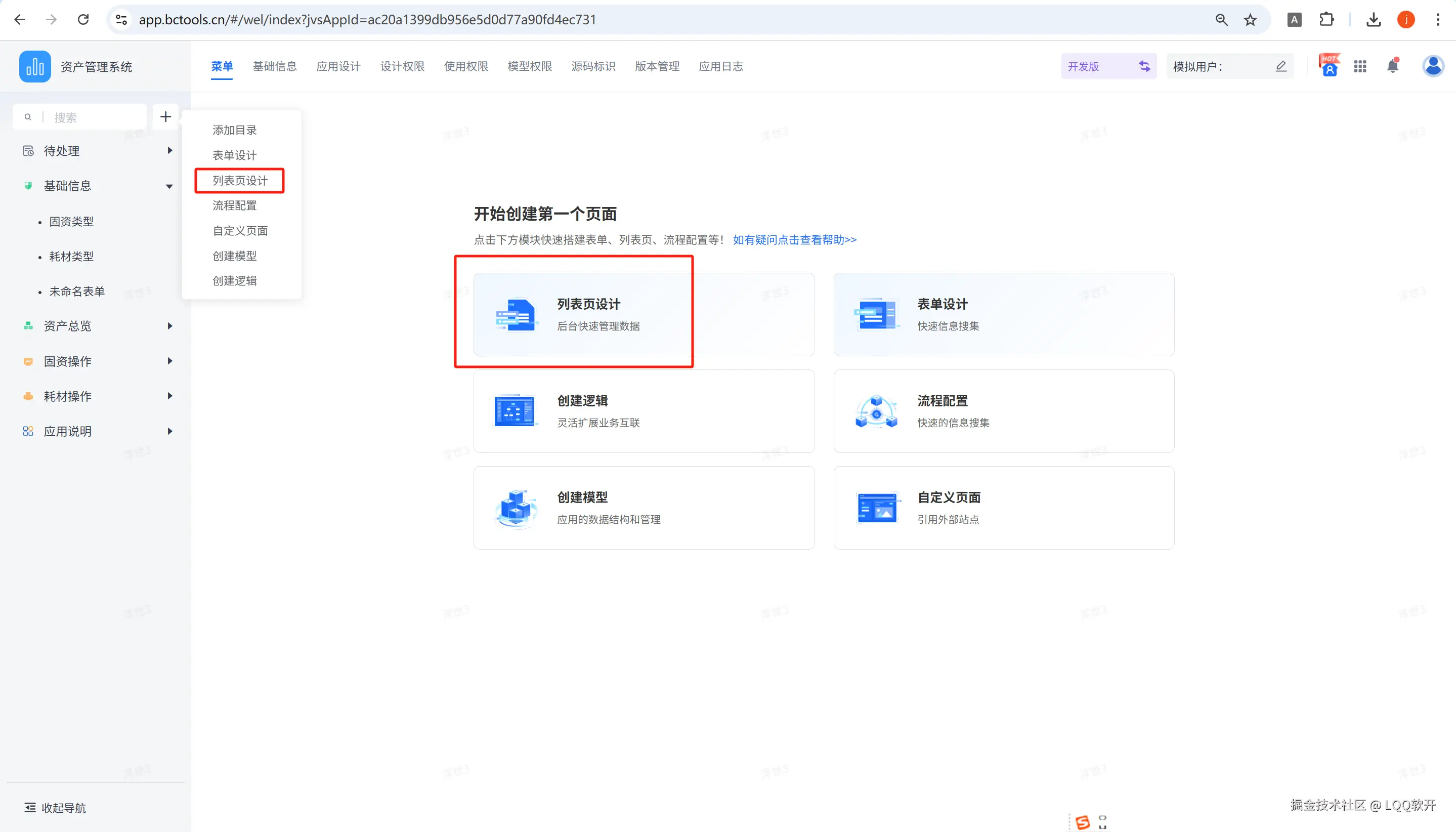Click the HOT badge icon
Screen dimensions: 1456x832
click(1329, 65)
